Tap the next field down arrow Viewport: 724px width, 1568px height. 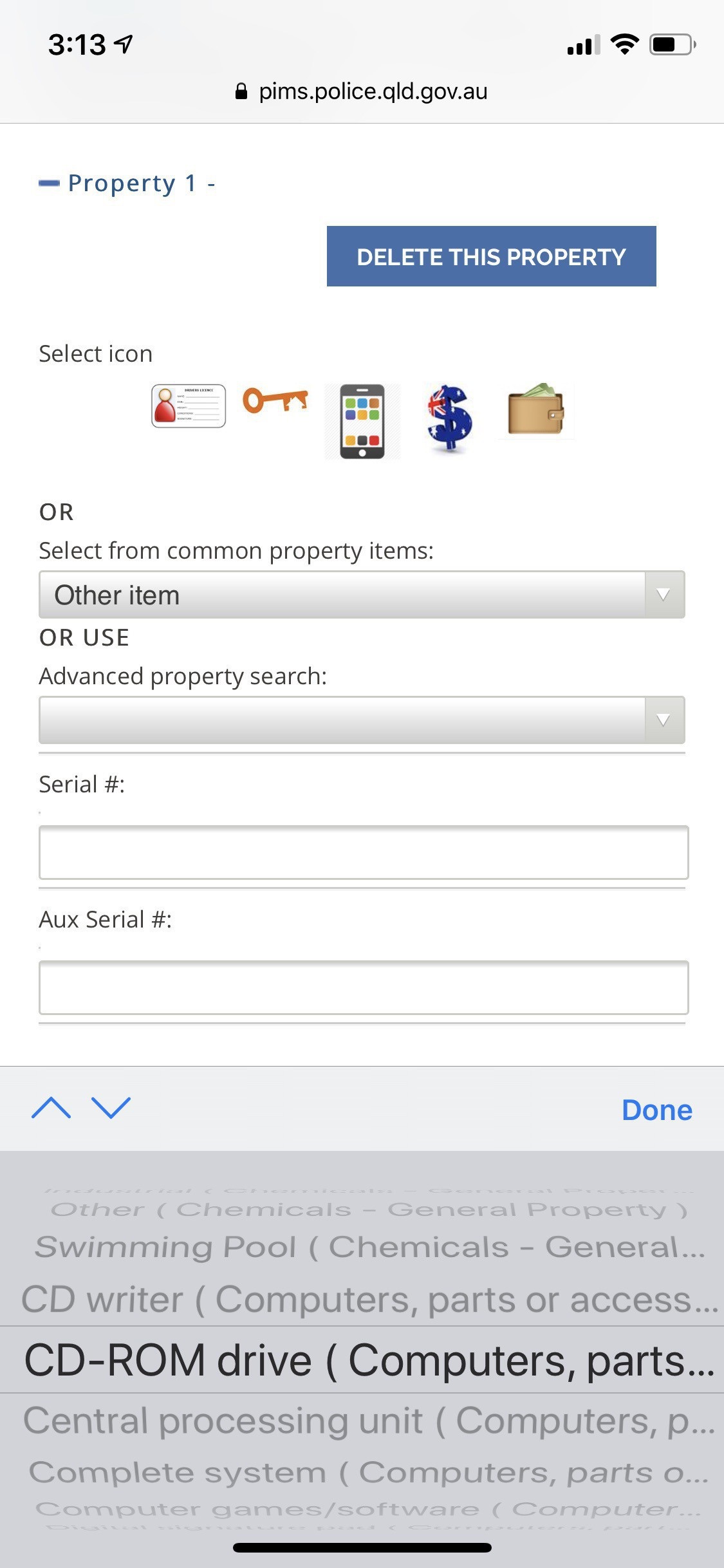(x=111, y=1108)
